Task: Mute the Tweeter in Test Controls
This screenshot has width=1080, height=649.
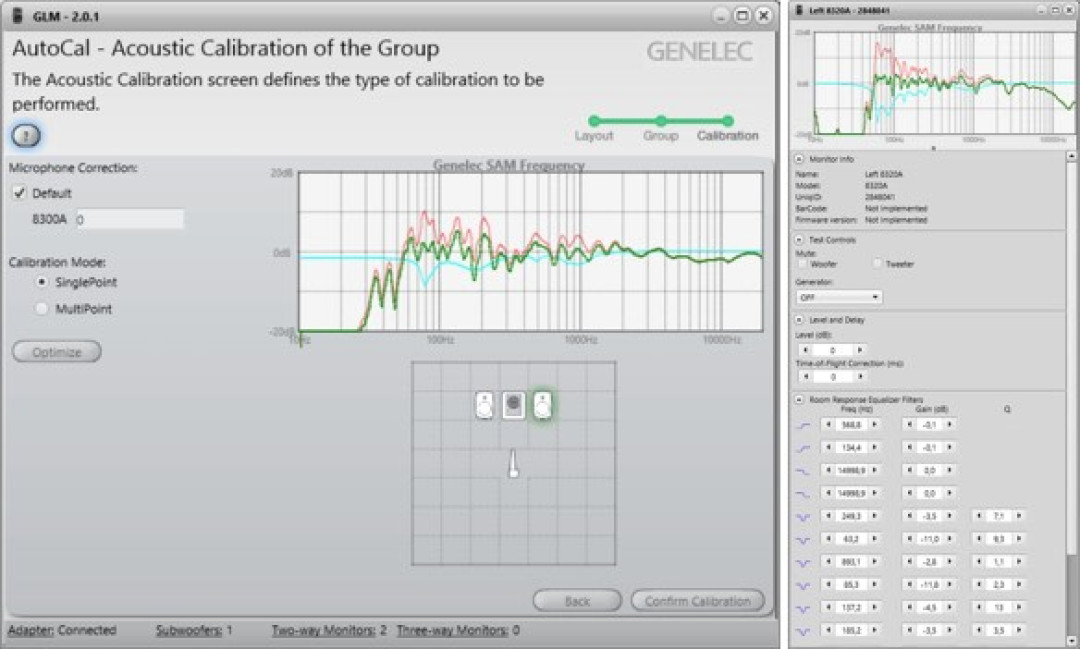Action: point(878,263)
